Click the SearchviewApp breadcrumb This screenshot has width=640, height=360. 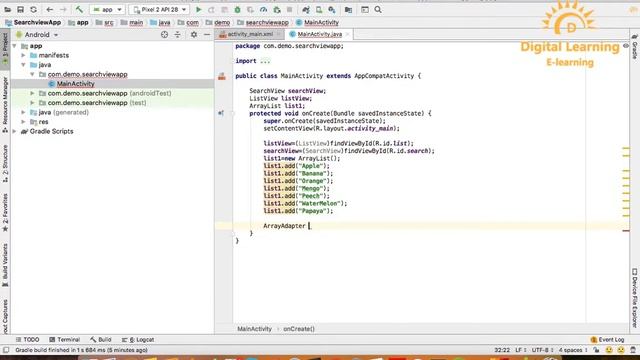tap(33, 22)
